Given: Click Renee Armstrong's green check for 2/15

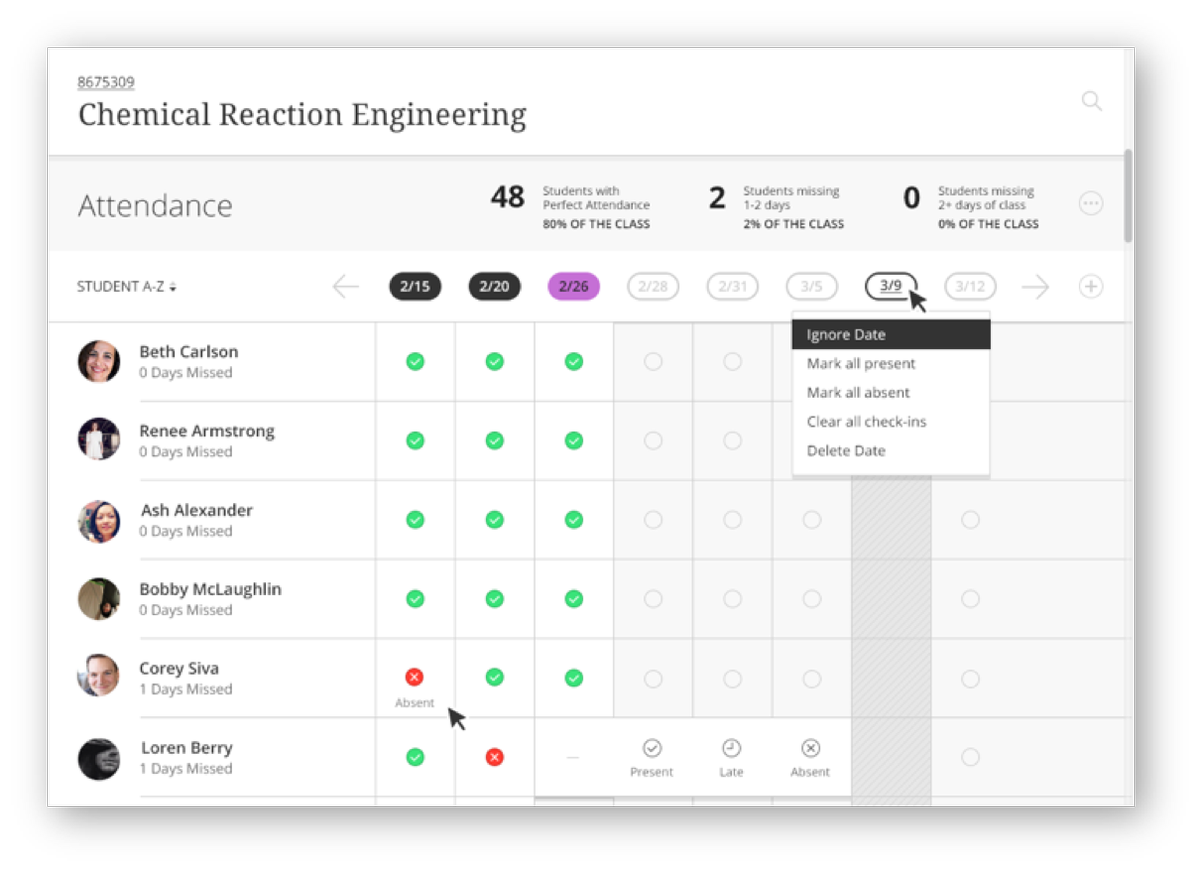Looking at the screenshot, I should 415,440.
